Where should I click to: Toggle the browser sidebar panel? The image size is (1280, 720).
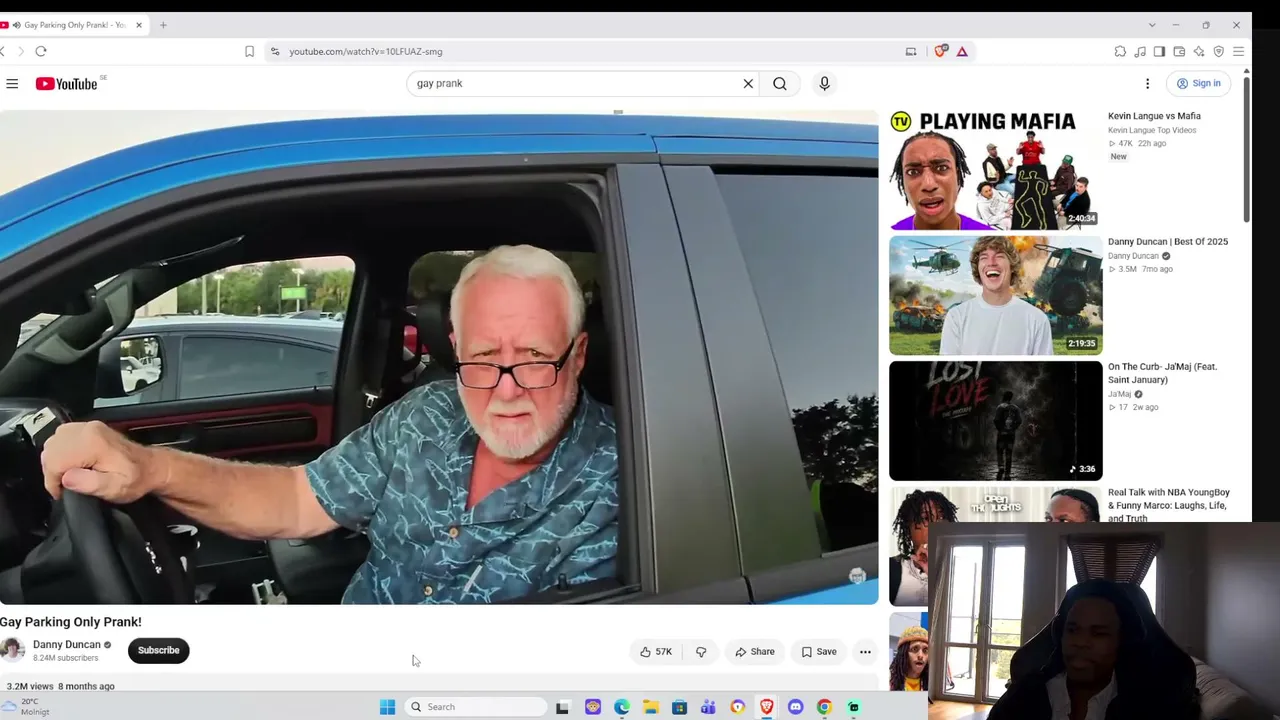pyautogui.click(x=1159, y=51)
